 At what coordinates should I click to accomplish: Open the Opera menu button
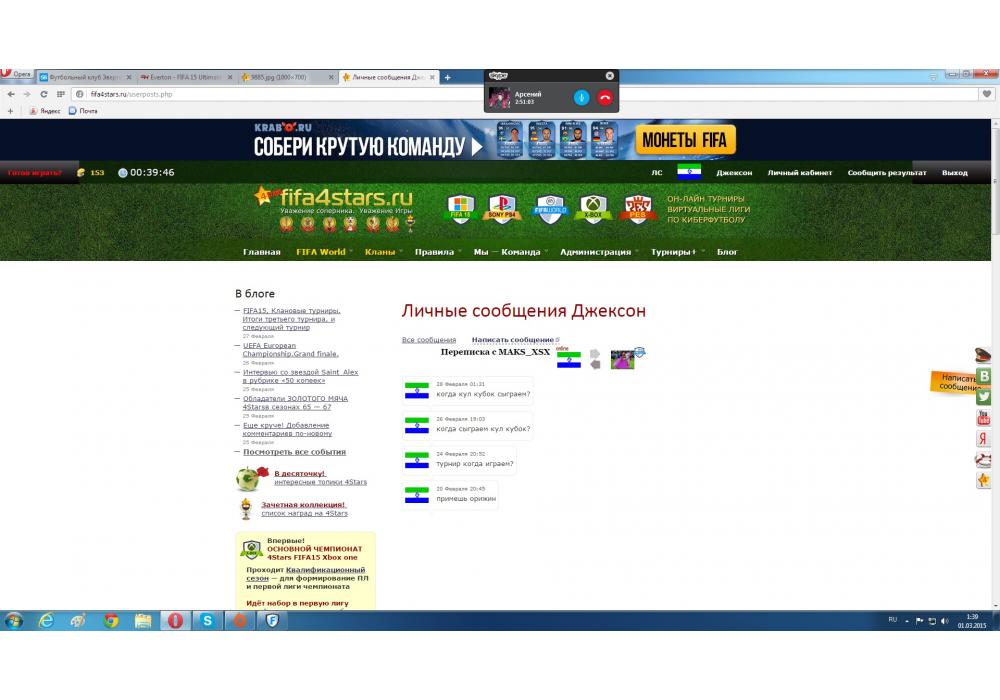(16, 75)
